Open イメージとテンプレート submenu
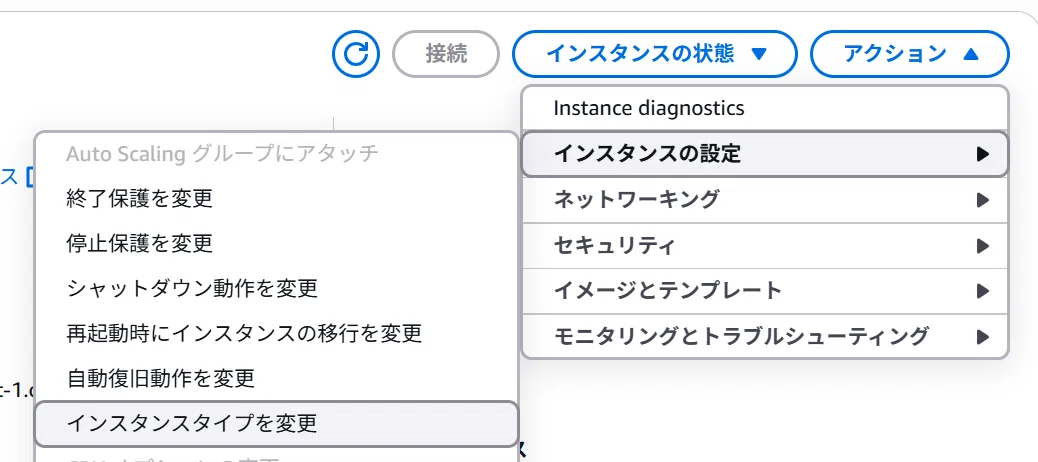The width and height of the screenshot is (1038, 462). tap(765, 291)
